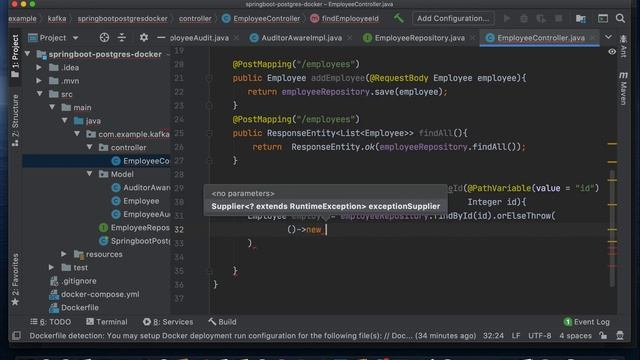Viewport: 640px width, 360px height.
Task: Click the top yellow warning marker in error stripe
Action: click(612, 144)
